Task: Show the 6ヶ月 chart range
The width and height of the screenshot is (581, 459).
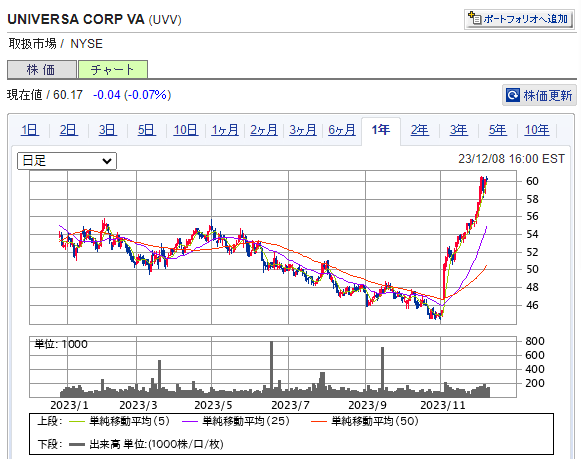Action: (342, 130)
